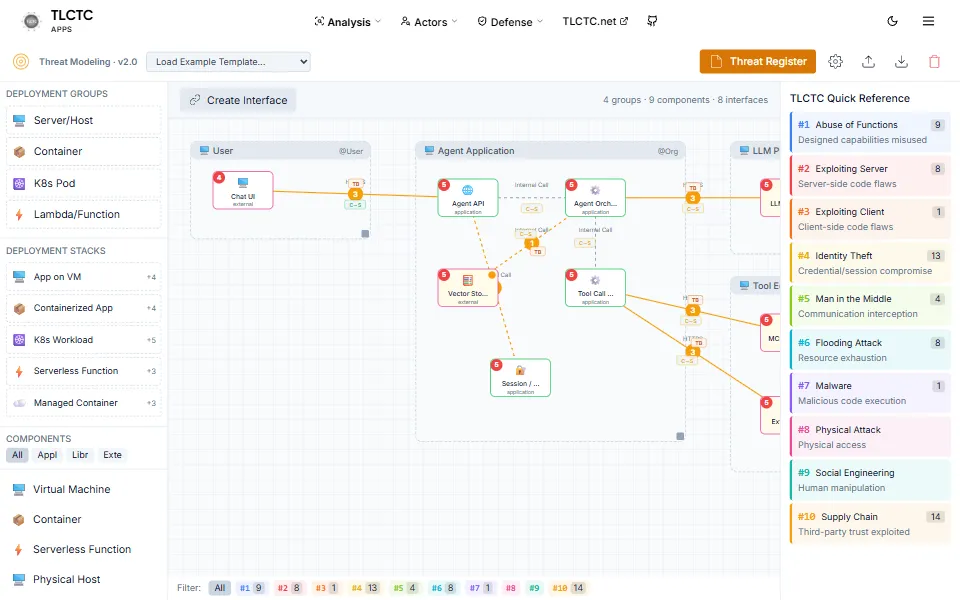Select Container deployment group

coord(84,152)
